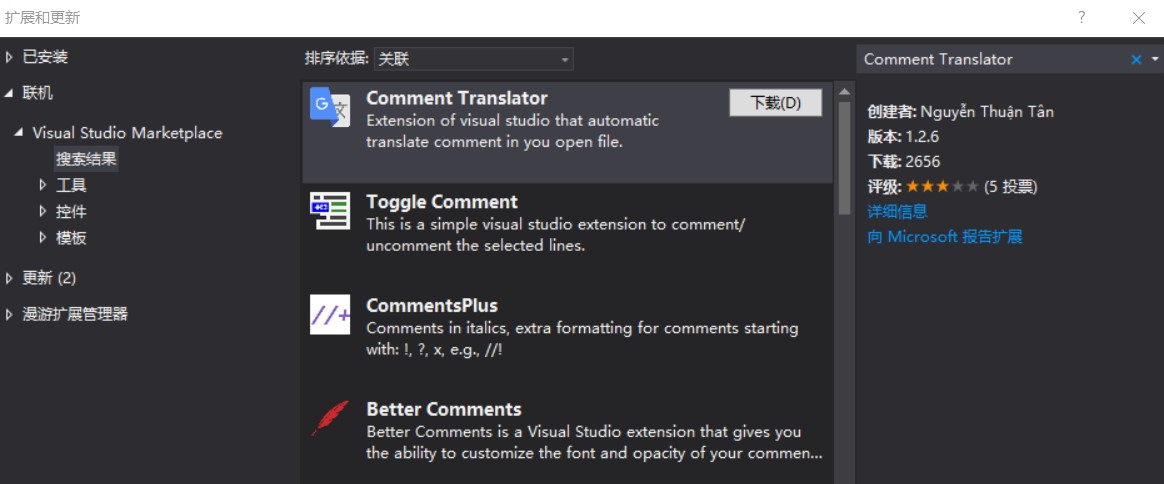Viewport: 1164px width, 484px height.
Task: Click the Comment Translator Google translate icon
Action: [x=330, y=108]
